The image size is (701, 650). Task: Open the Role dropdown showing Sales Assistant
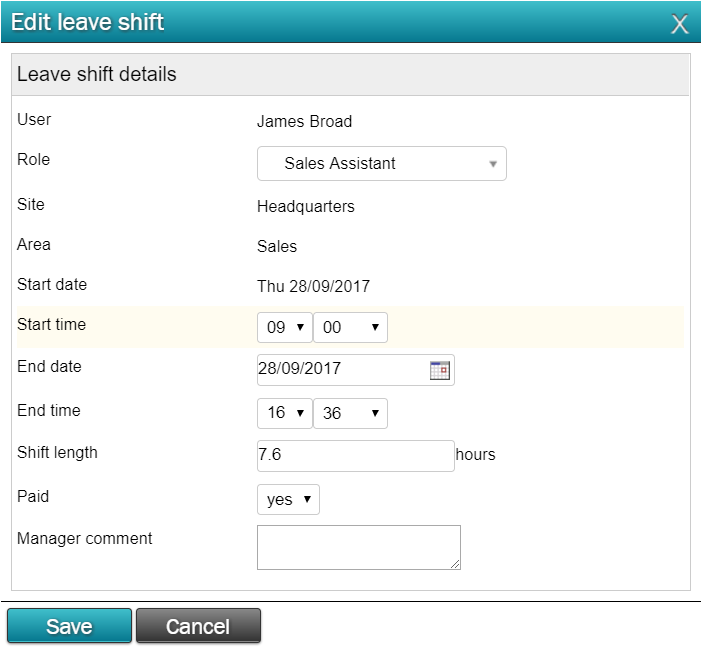click(x=382, y=164)
